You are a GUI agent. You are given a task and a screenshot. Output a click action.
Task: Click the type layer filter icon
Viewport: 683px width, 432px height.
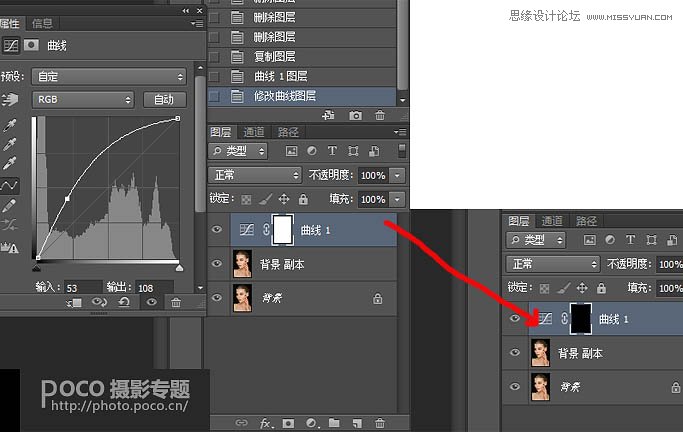click(334, 151)
